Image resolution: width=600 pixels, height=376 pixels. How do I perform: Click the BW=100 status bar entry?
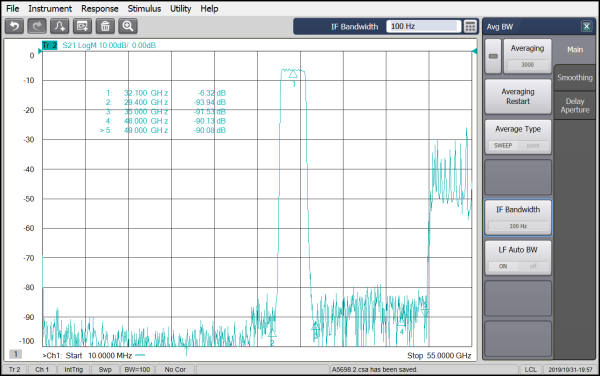point(137,369)
